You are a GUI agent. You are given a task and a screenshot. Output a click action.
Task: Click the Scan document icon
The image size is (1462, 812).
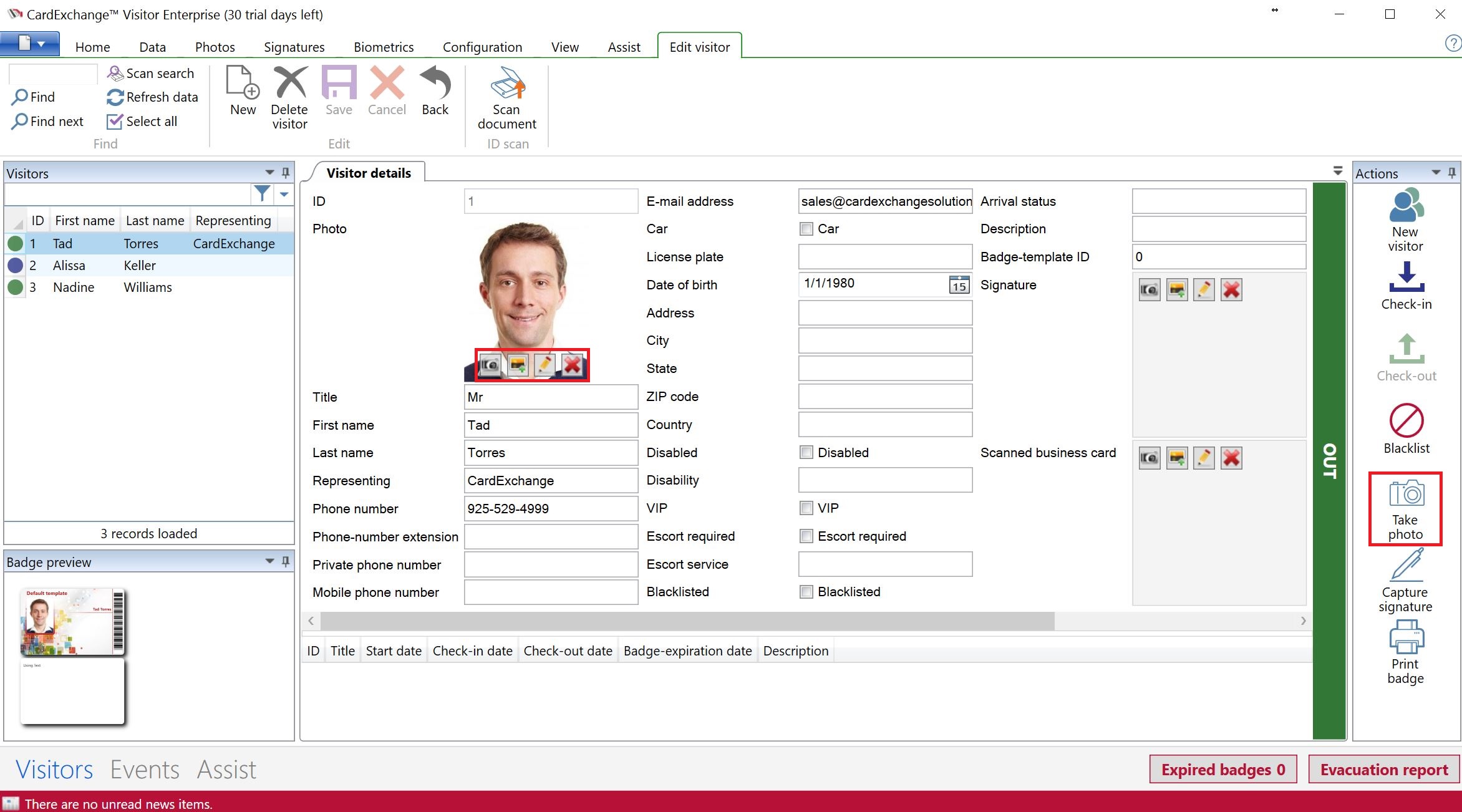coord(507,83)
